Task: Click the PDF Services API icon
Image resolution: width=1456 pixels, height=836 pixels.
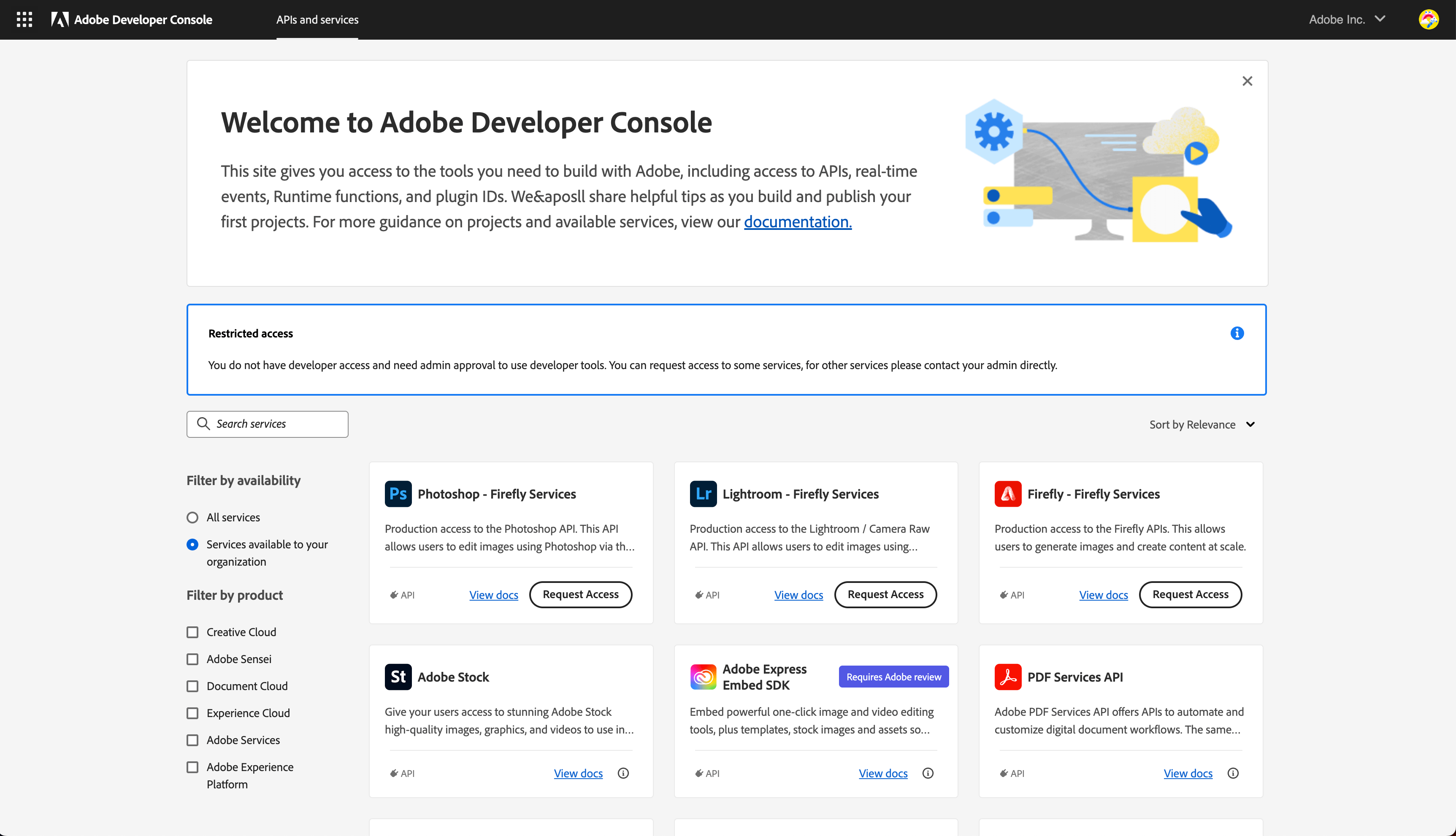Action: pos(1008,677)
